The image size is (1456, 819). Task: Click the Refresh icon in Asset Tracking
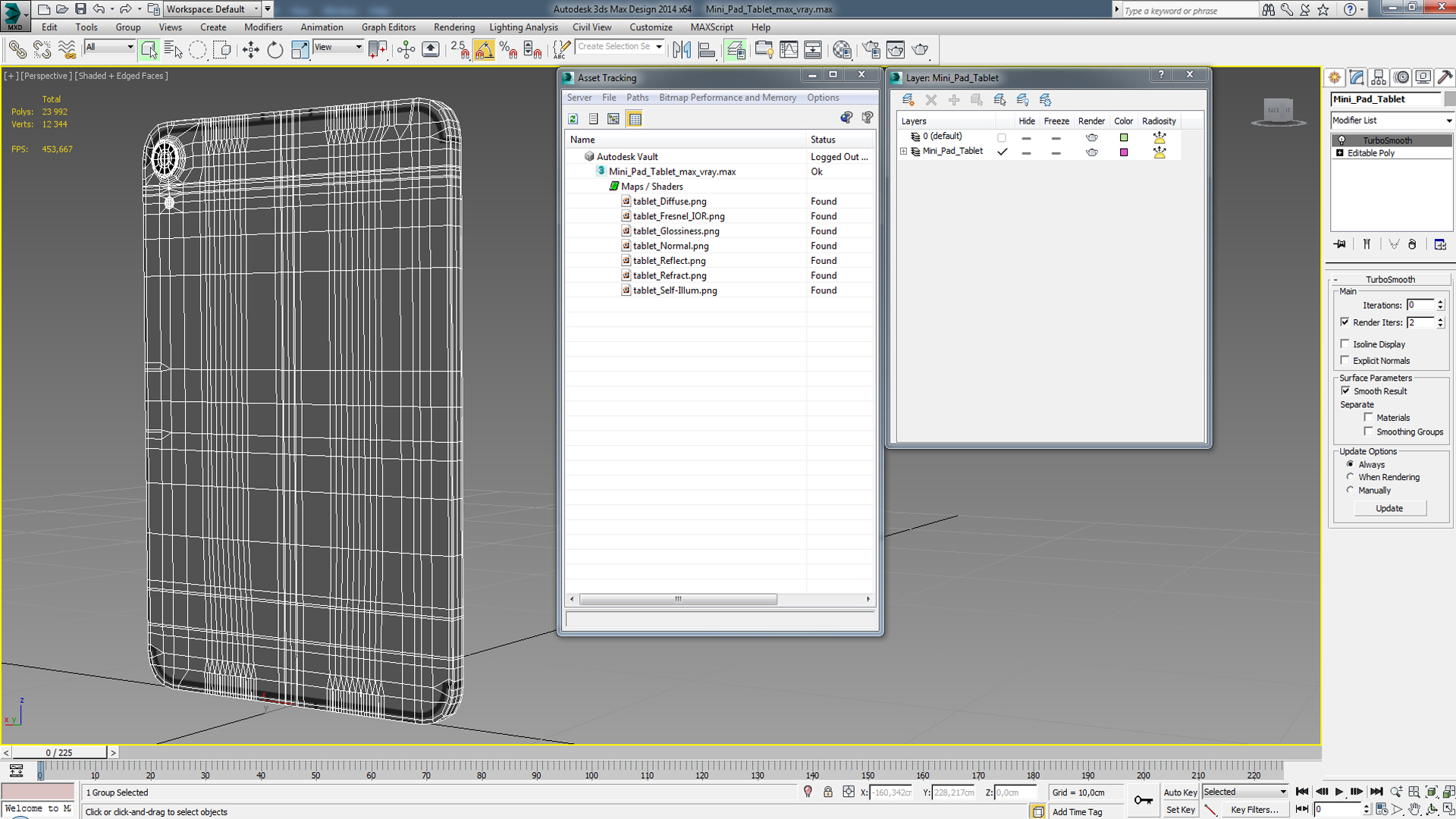tap(573, 119)
